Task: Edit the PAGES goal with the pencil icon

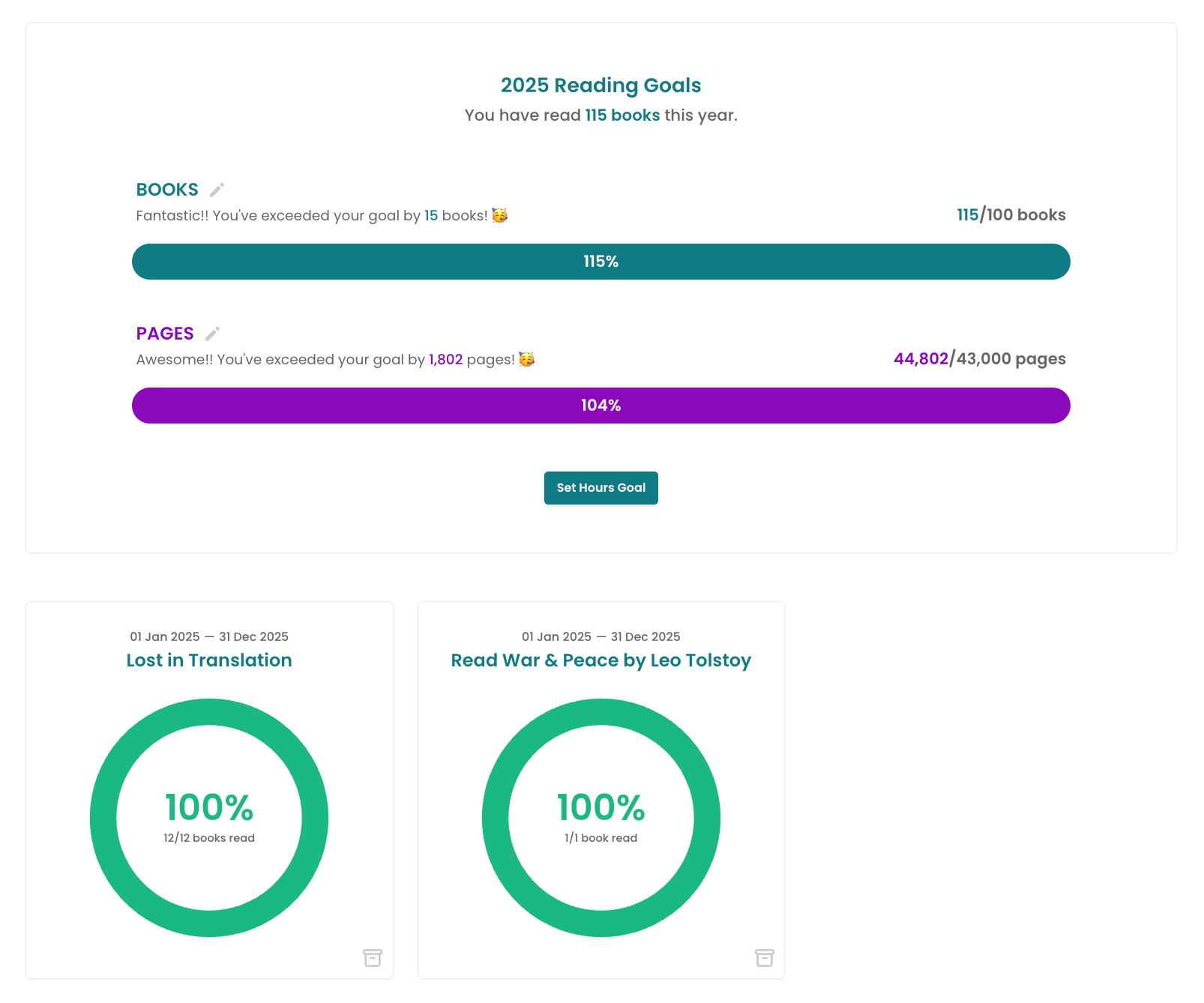Action: point(212,334)
